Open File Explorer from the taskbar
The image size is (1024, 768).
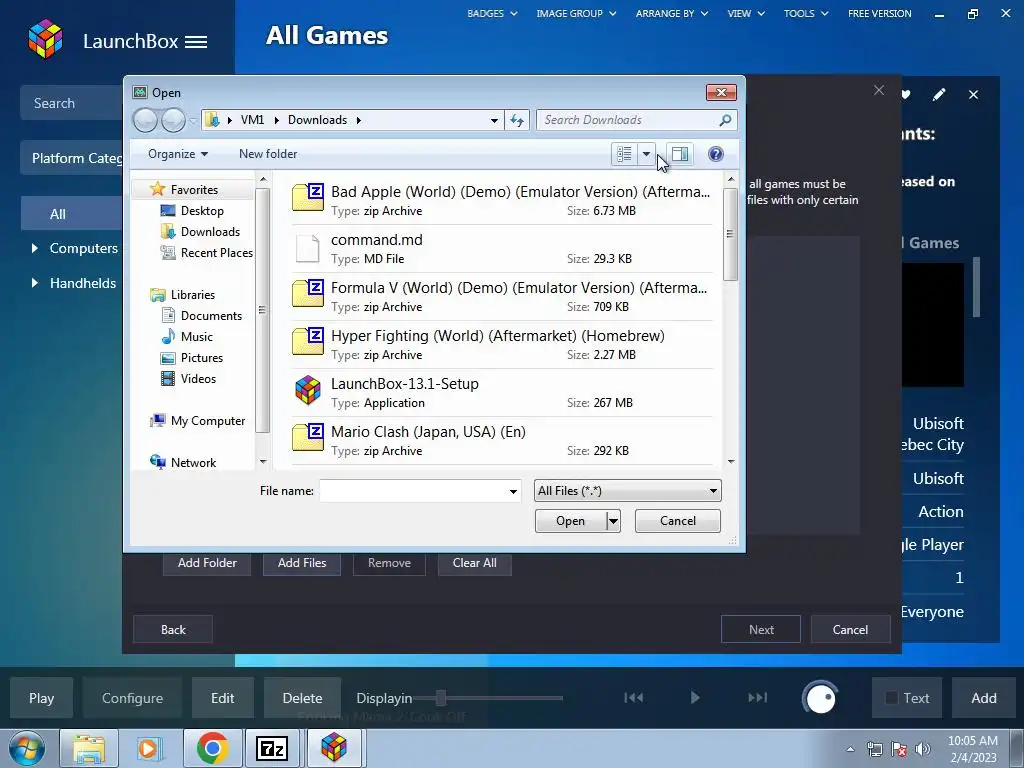coord(89,748)
